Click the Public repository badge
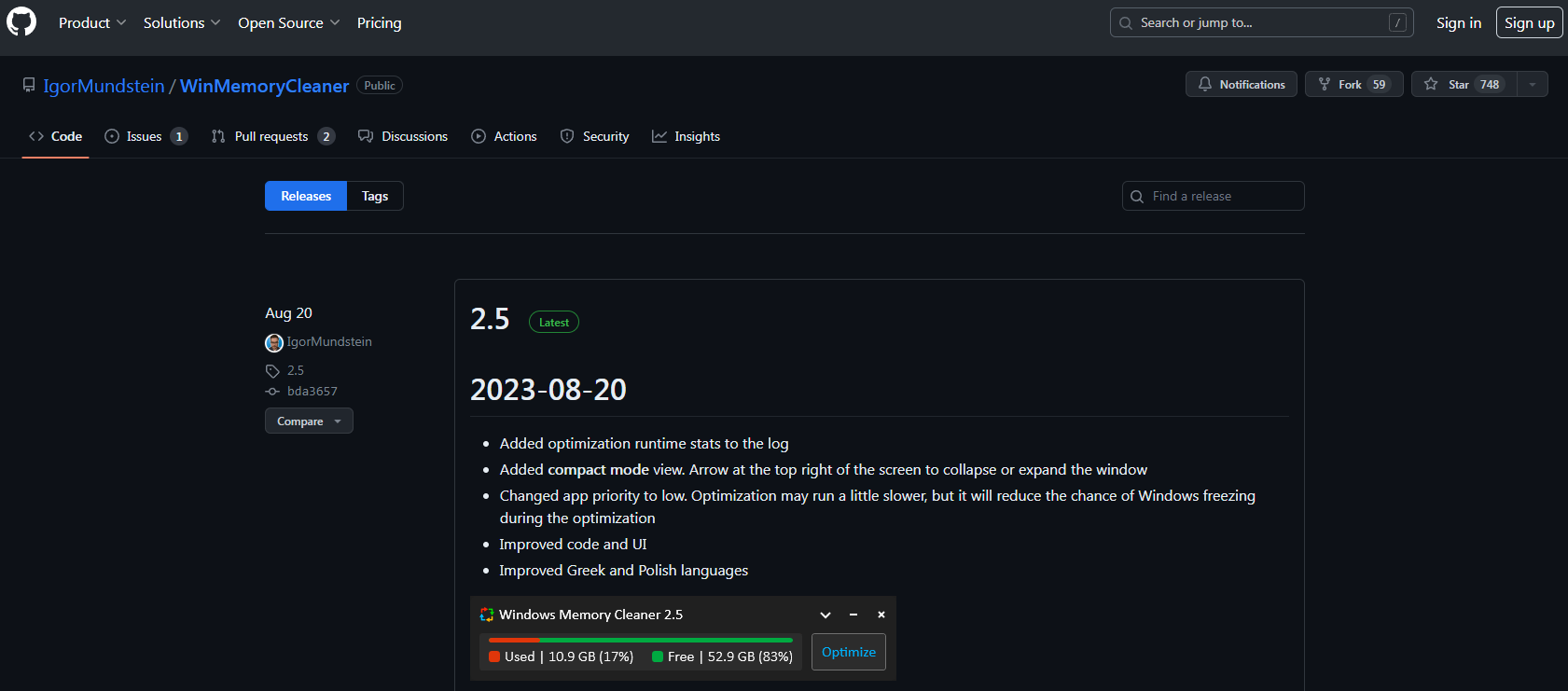 pos(380,85)
